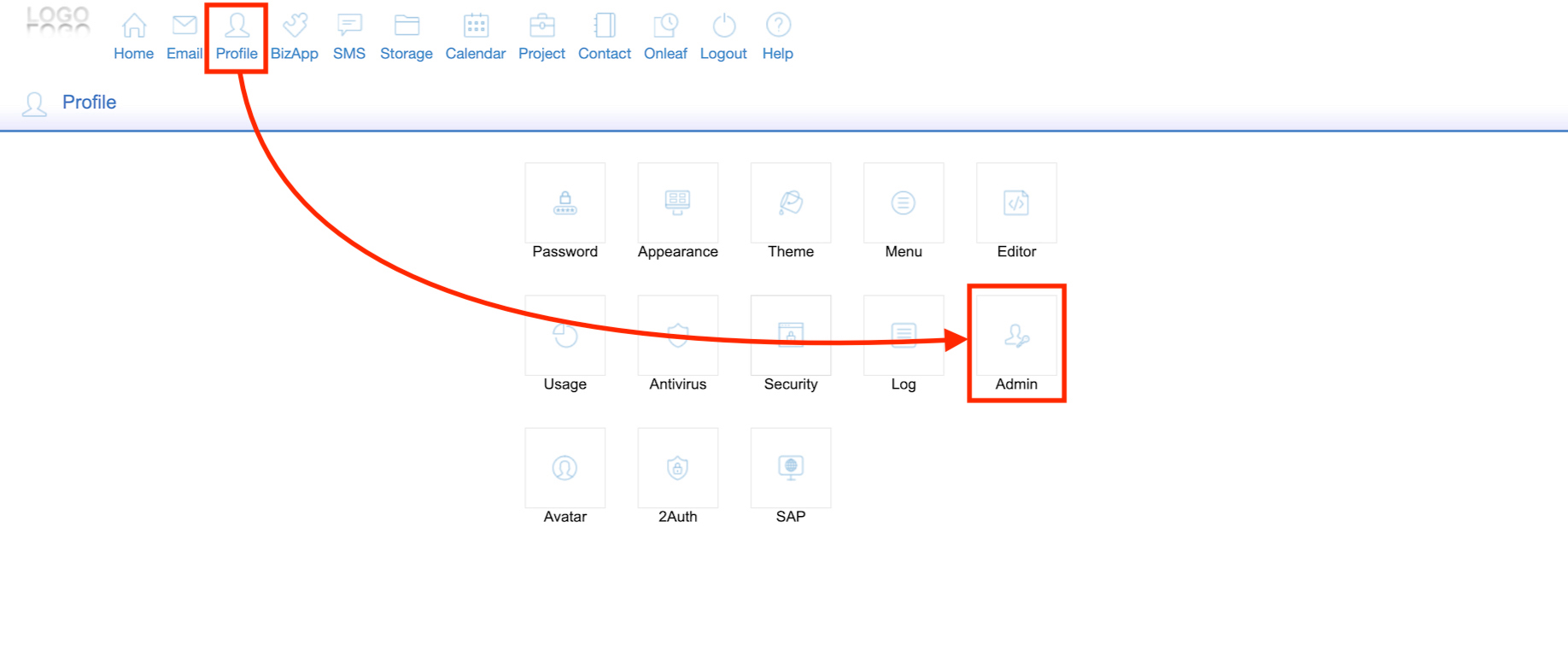Click the LOGO image at top left
Viewport: 1568px width, 668px height.
pos(57,18)
